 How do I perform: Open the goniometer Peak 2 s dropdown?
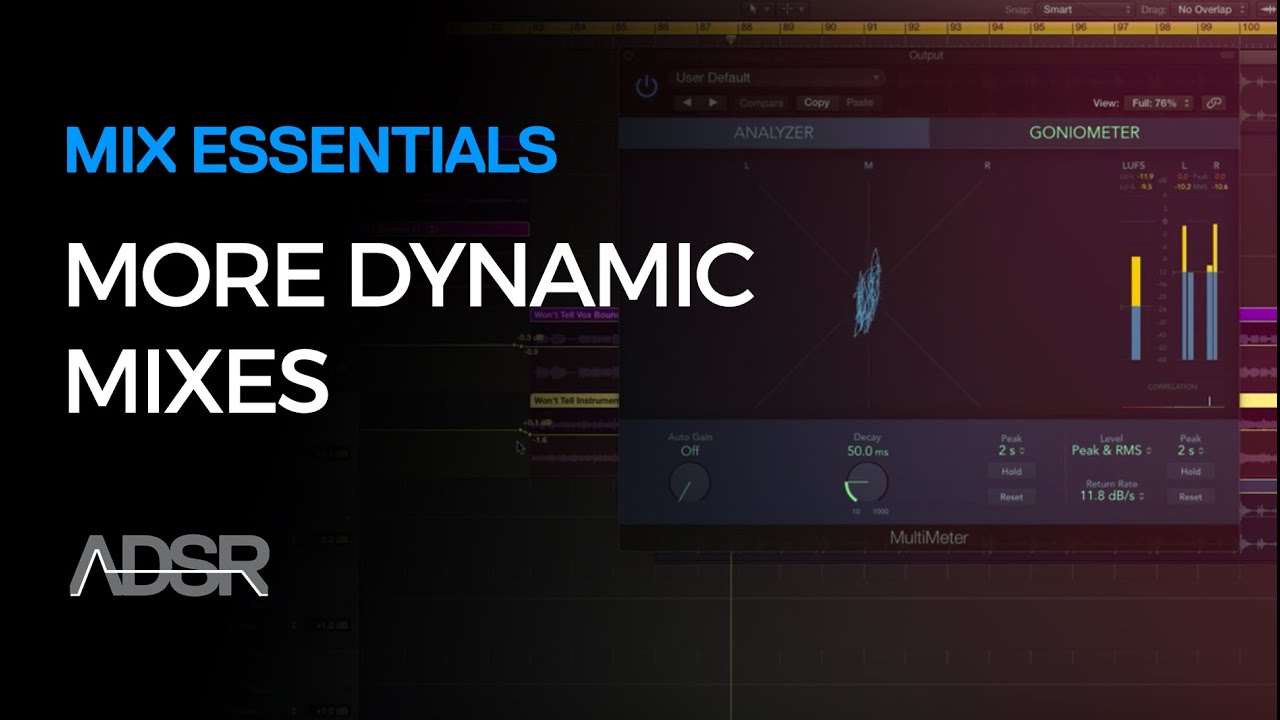click(1011, 451)
